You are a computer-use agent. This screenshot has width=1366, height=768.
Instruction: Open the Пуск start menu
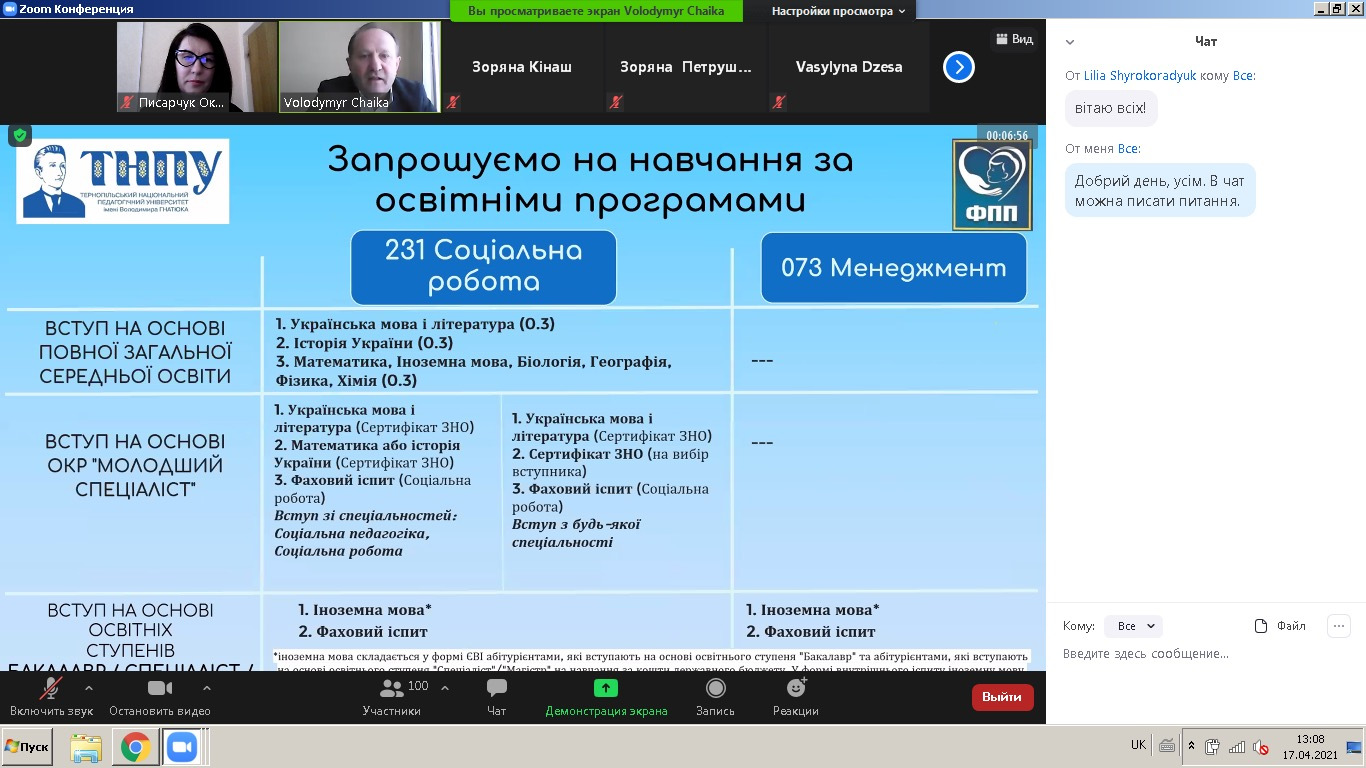click(27, 747)
